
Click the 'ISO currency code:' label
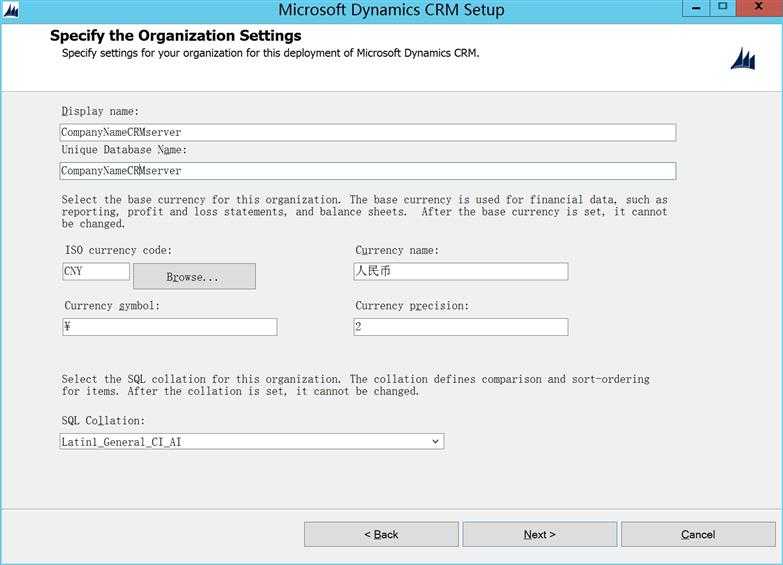pos(118,250)
